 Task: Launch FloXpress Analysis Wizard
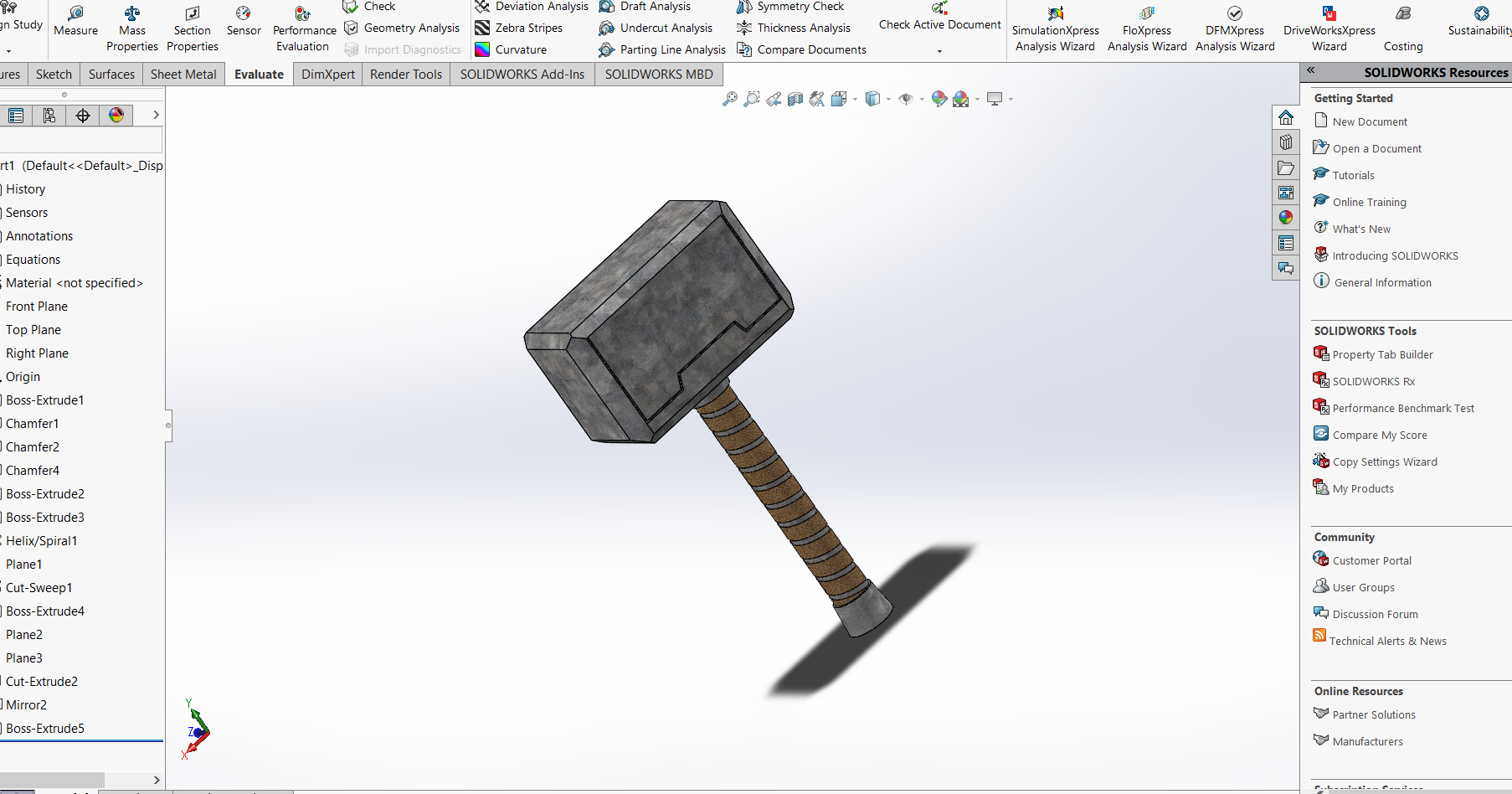[x=1147, y=28]
